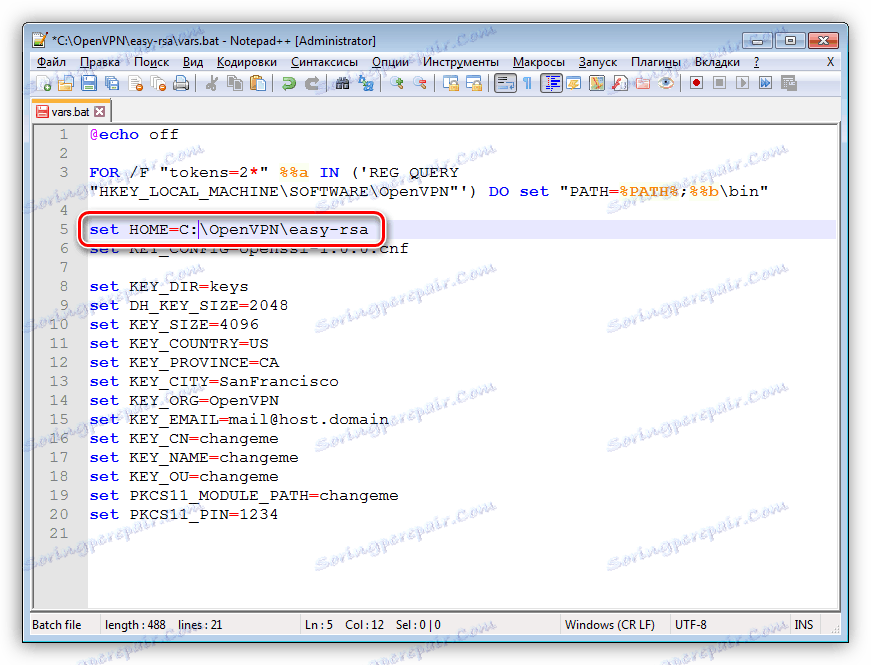Click the line 'set KEY_CITY=SanFrancisco'
The image size is (871, 665).
point(214,382)
